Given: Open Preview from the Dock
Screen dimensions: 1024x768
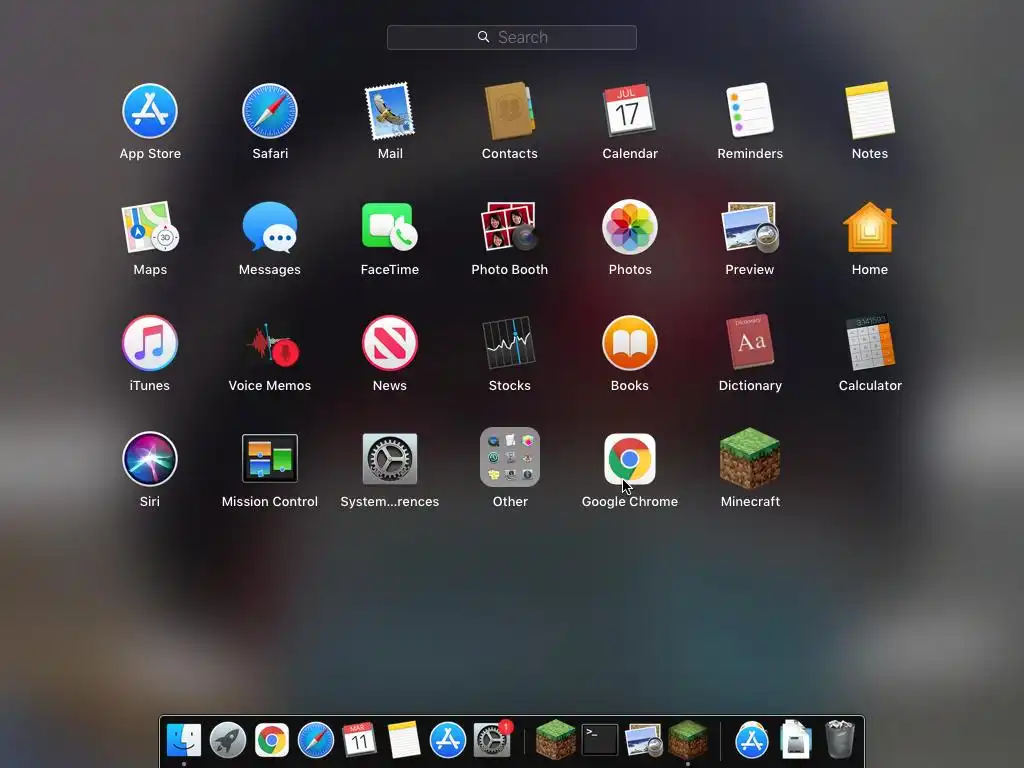Looking at the screenshot, I should (x=643, y=740).
